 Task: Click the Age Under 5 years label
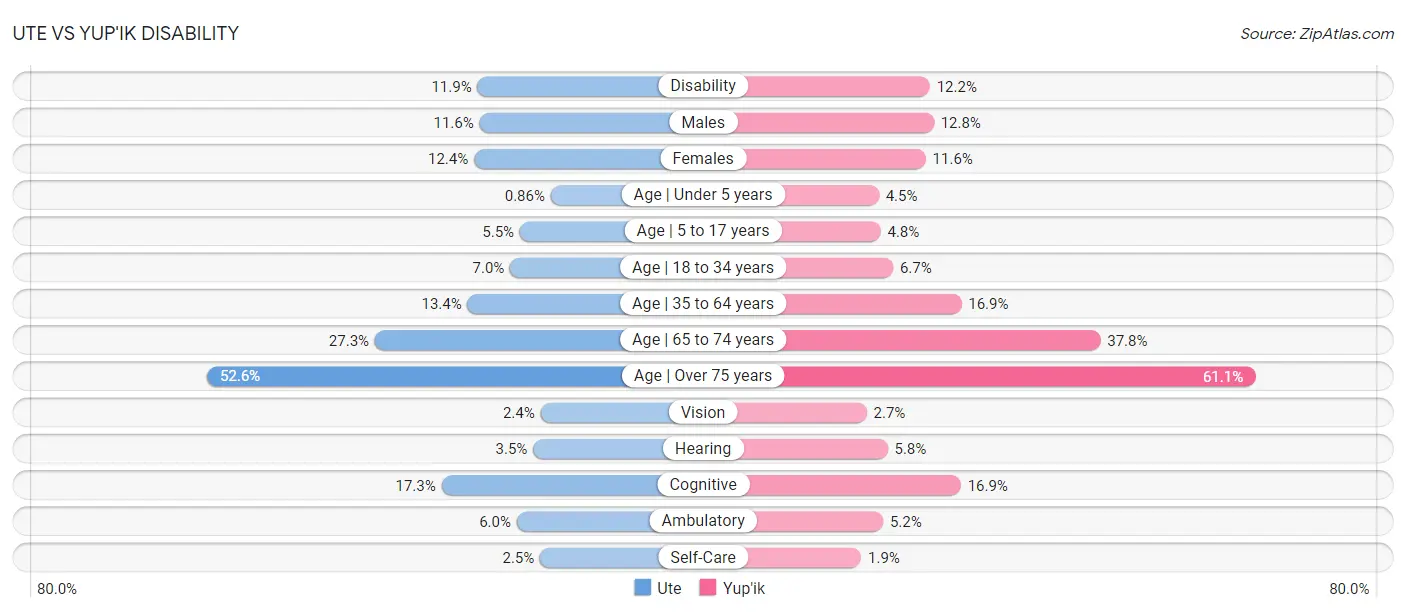click(x=703, y=195)
